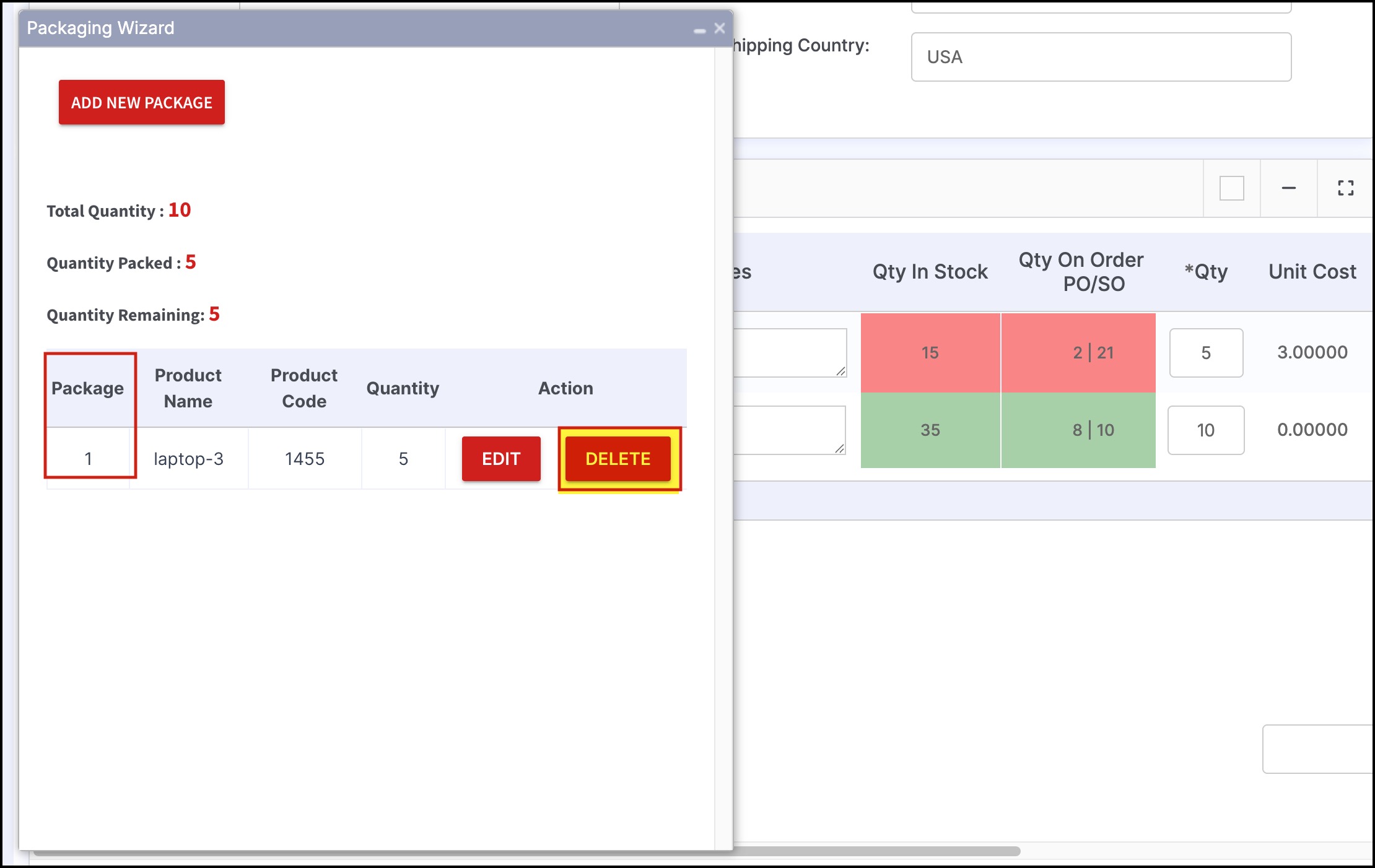Screen dimensions: 1375x868
Task: Tick the empty checkbox in panel header
Action: [1231, 188]
